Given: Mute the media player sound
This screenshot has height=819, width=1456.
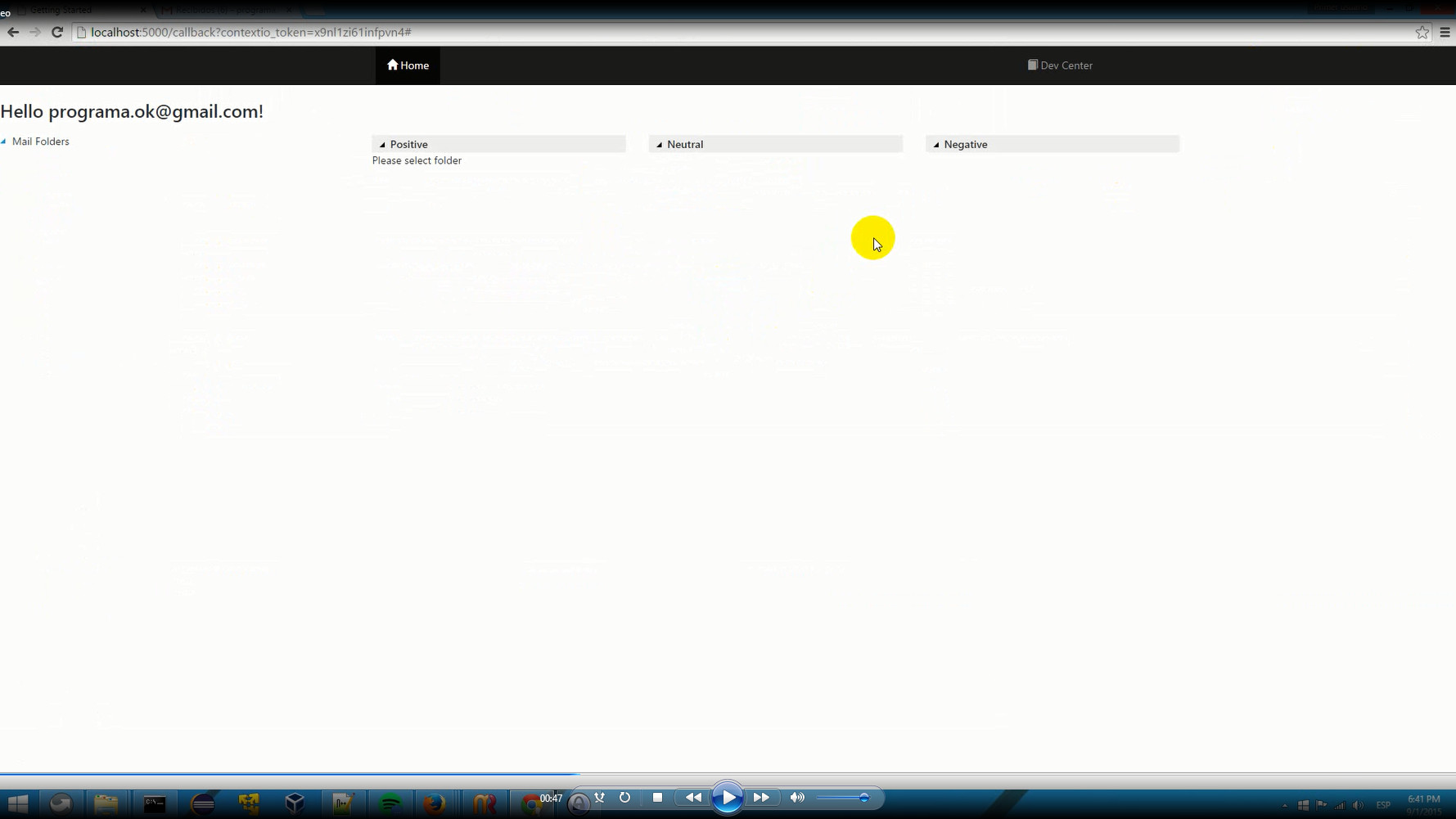Looking at the screenshot, I should tap(797, 797).
